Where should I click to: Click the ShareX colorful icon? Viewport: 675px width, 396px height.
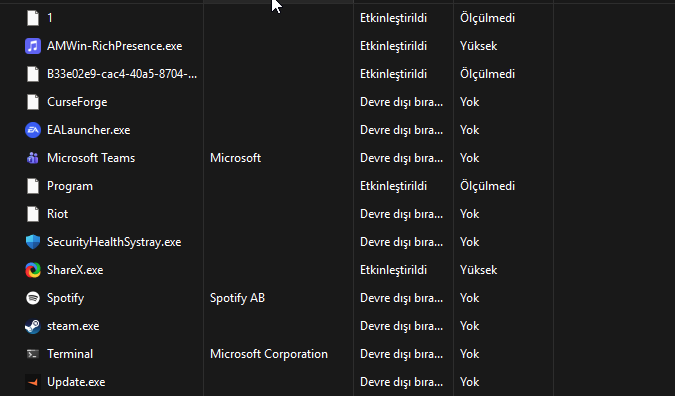[x=33, y=270]
